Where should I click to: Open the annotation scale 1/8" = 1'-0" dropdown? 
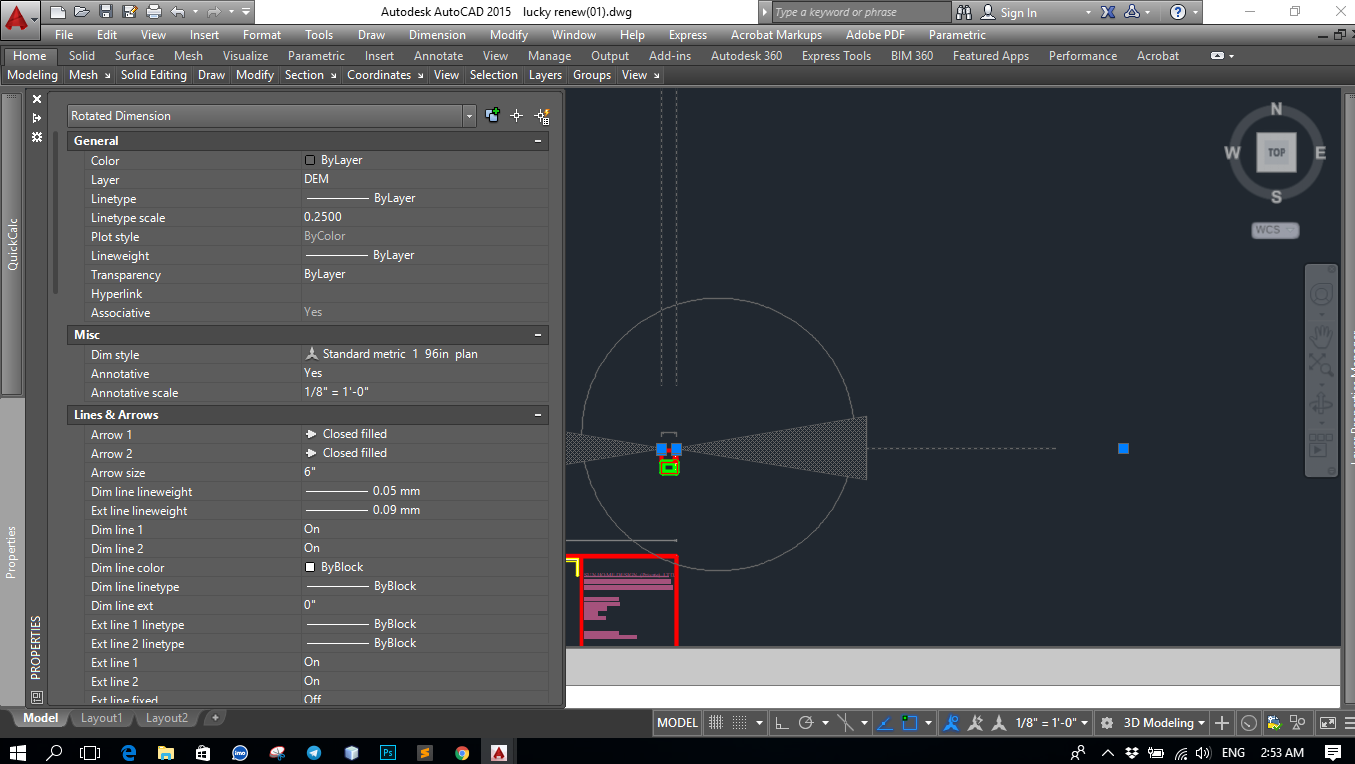click(1082, 722)
